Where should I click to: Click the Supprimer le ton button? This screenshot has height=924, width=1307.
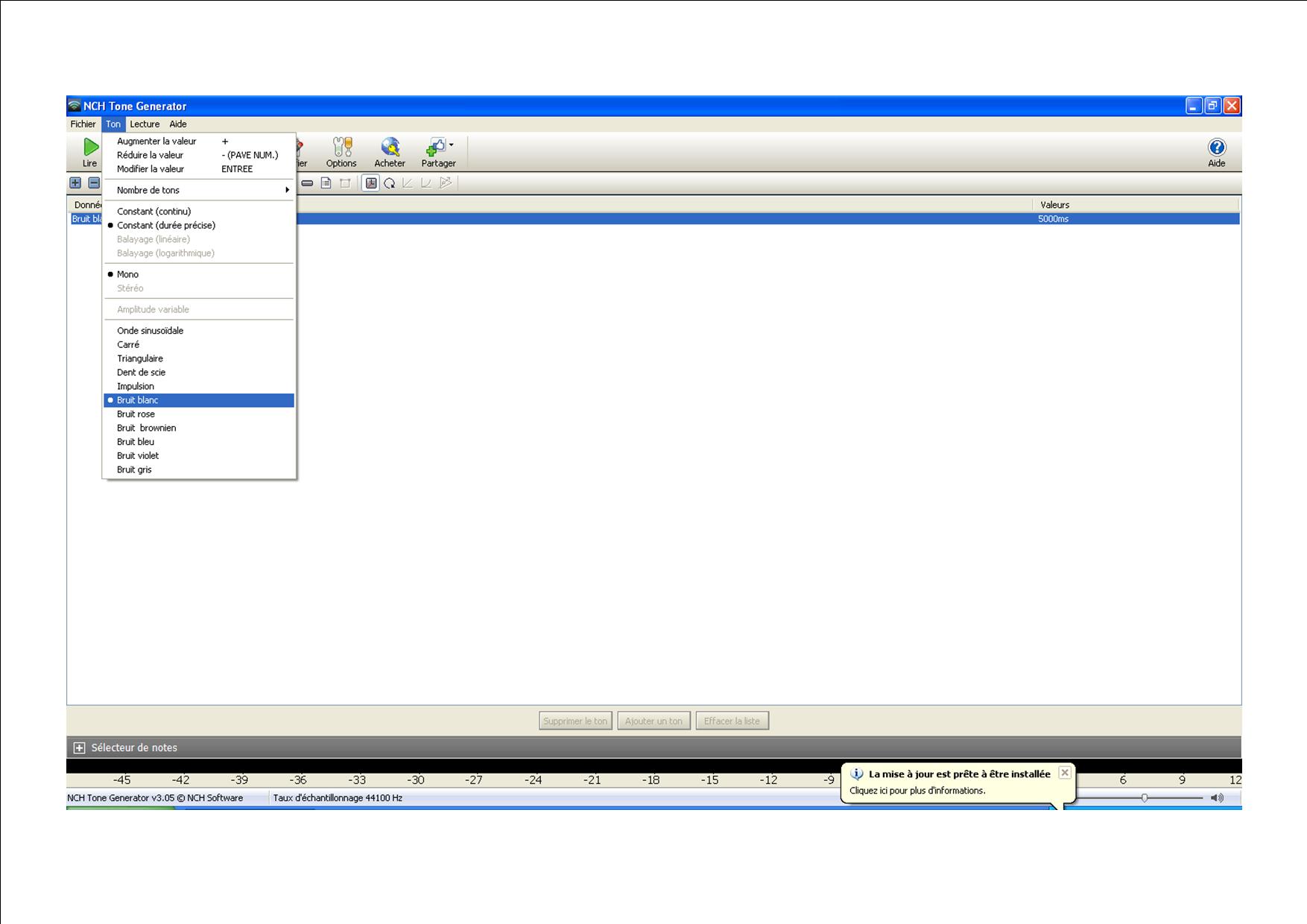575,721
